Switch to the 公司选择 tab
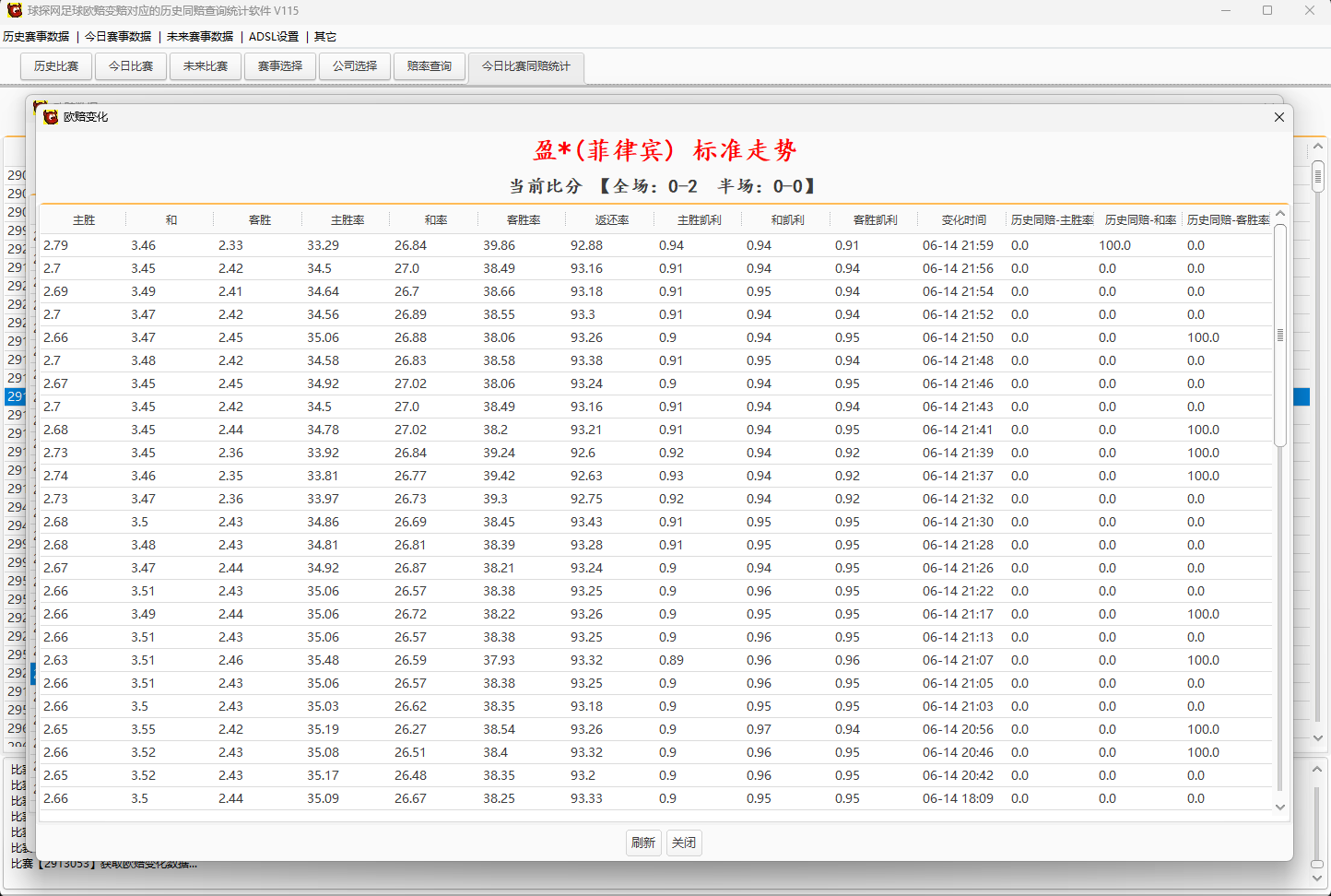The width and height of the screenshot is (1331, 896). (355, 66)
